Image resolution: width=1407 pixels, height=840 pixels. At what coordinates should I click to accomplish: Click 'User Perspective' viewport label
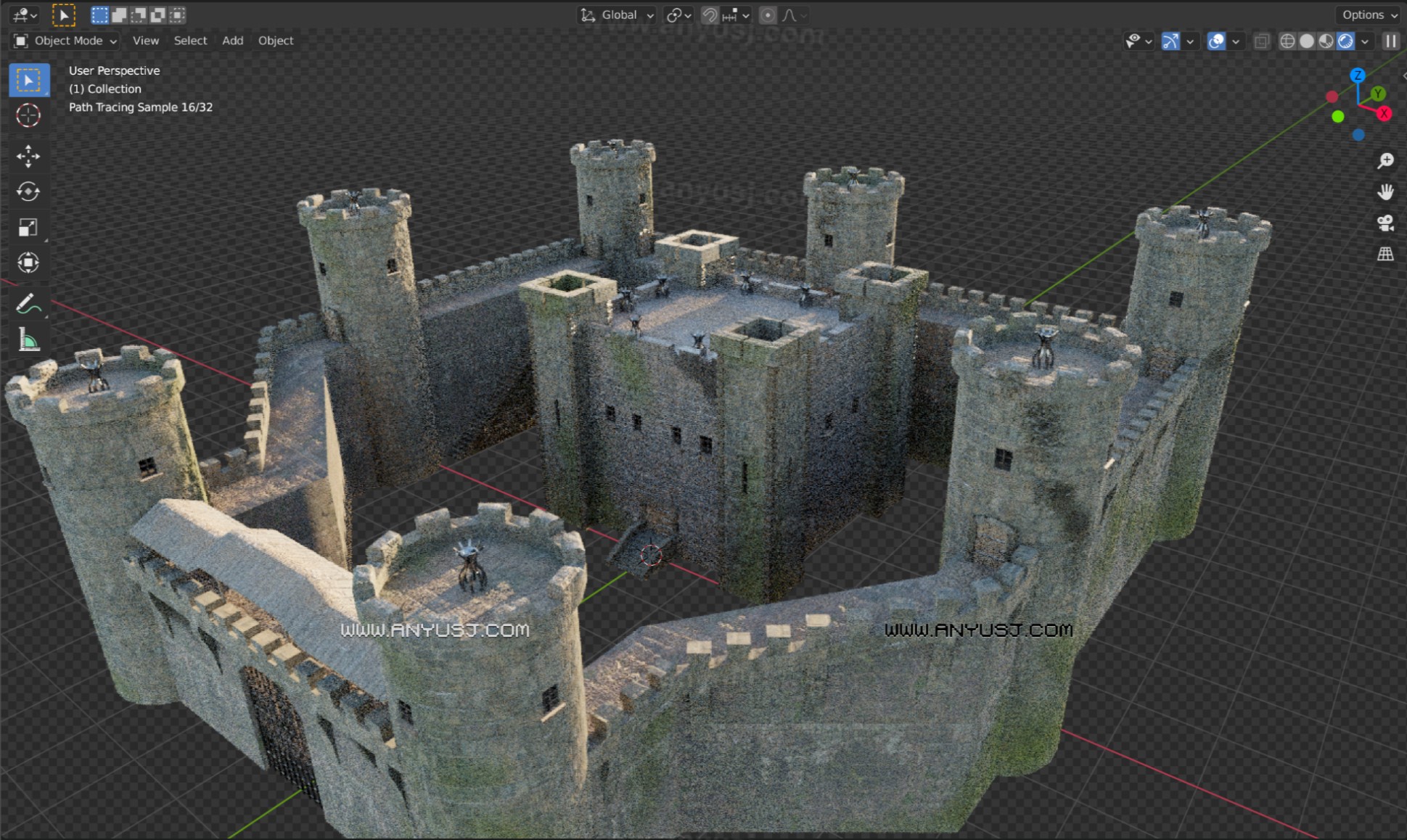pyautogui.click(x=114, y=70)
